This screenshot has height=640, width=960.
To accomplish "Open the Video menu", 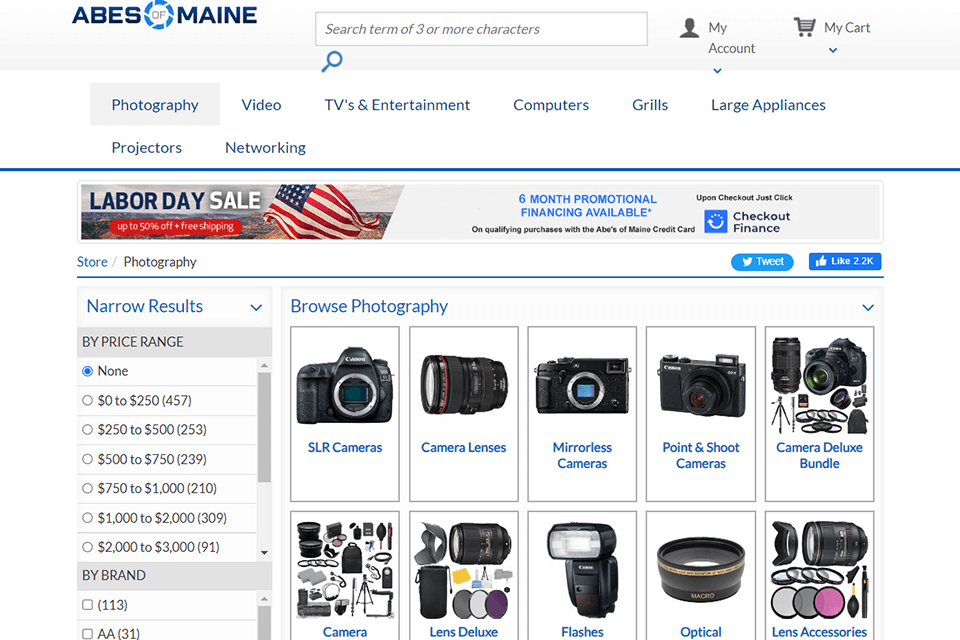I will 261,105.
